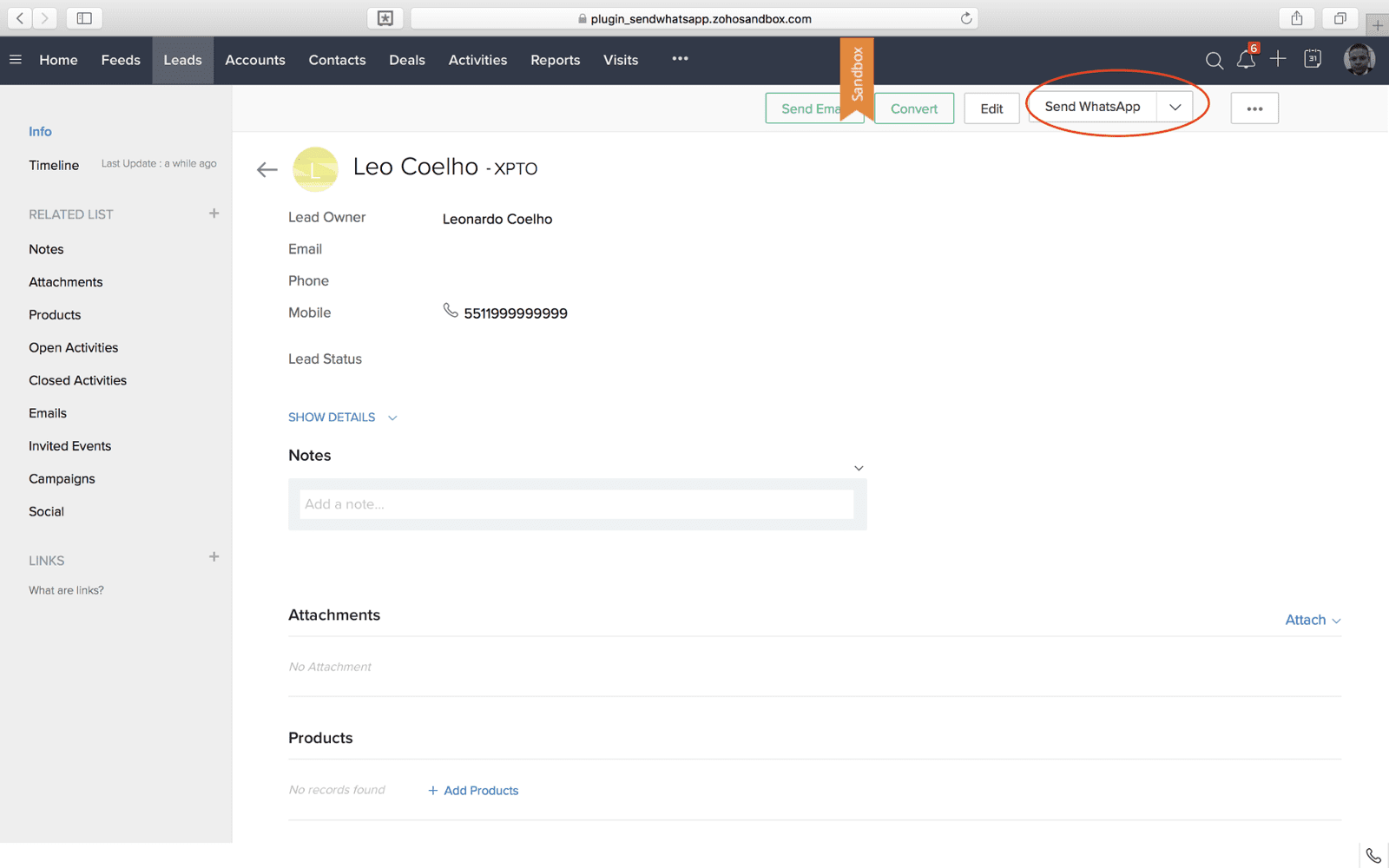Click the Send WhatsApp button
This screenshot has height=868, width=1389.
tap(1092, 107)
